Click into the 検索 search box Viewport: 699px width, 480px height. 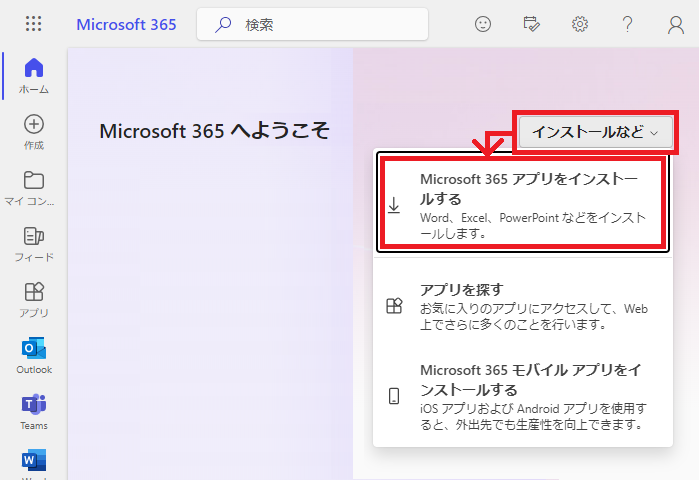pos(312,25)
